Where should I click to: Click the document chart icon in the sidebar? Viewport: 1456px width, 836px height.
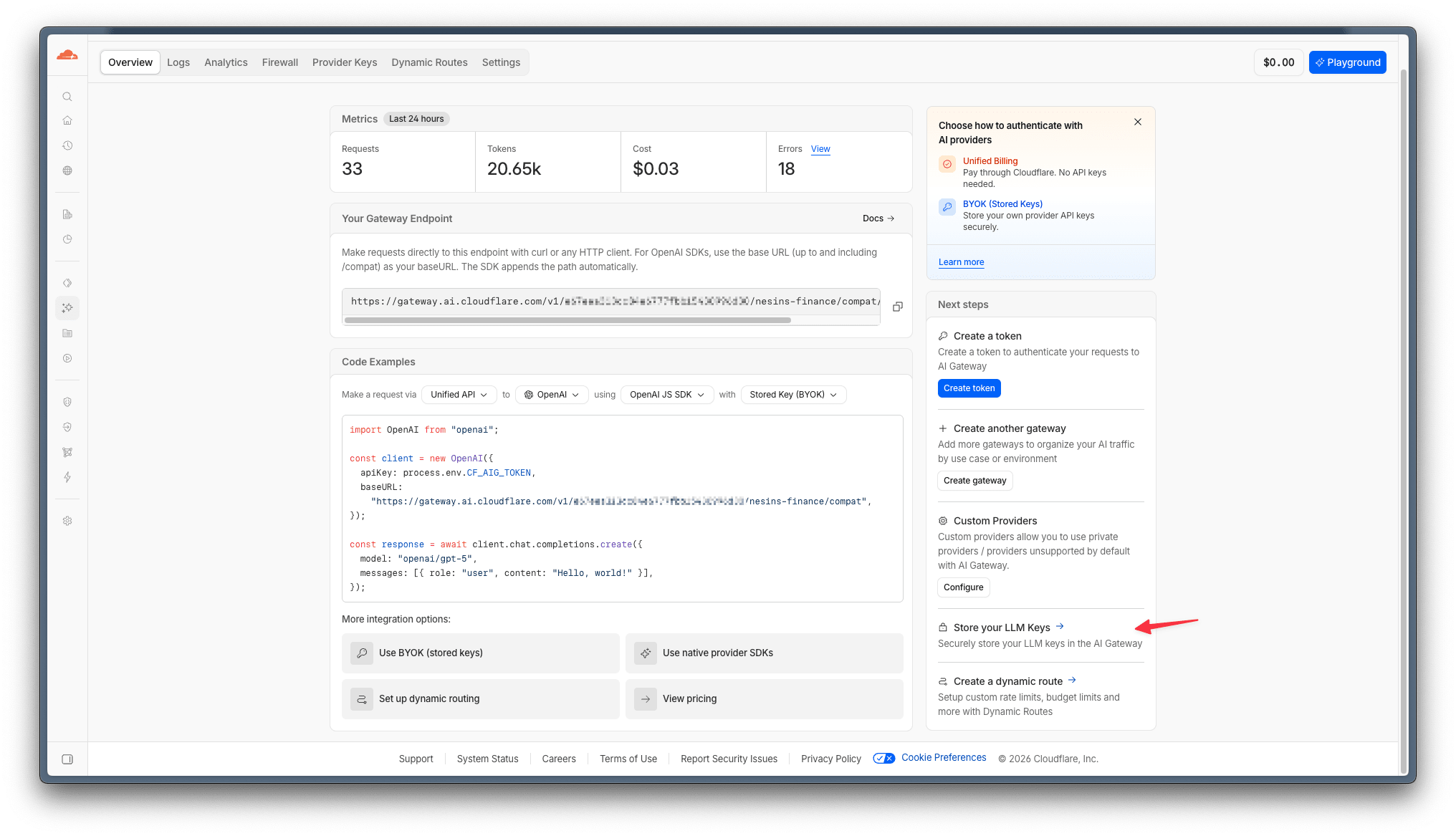(67, 214)
